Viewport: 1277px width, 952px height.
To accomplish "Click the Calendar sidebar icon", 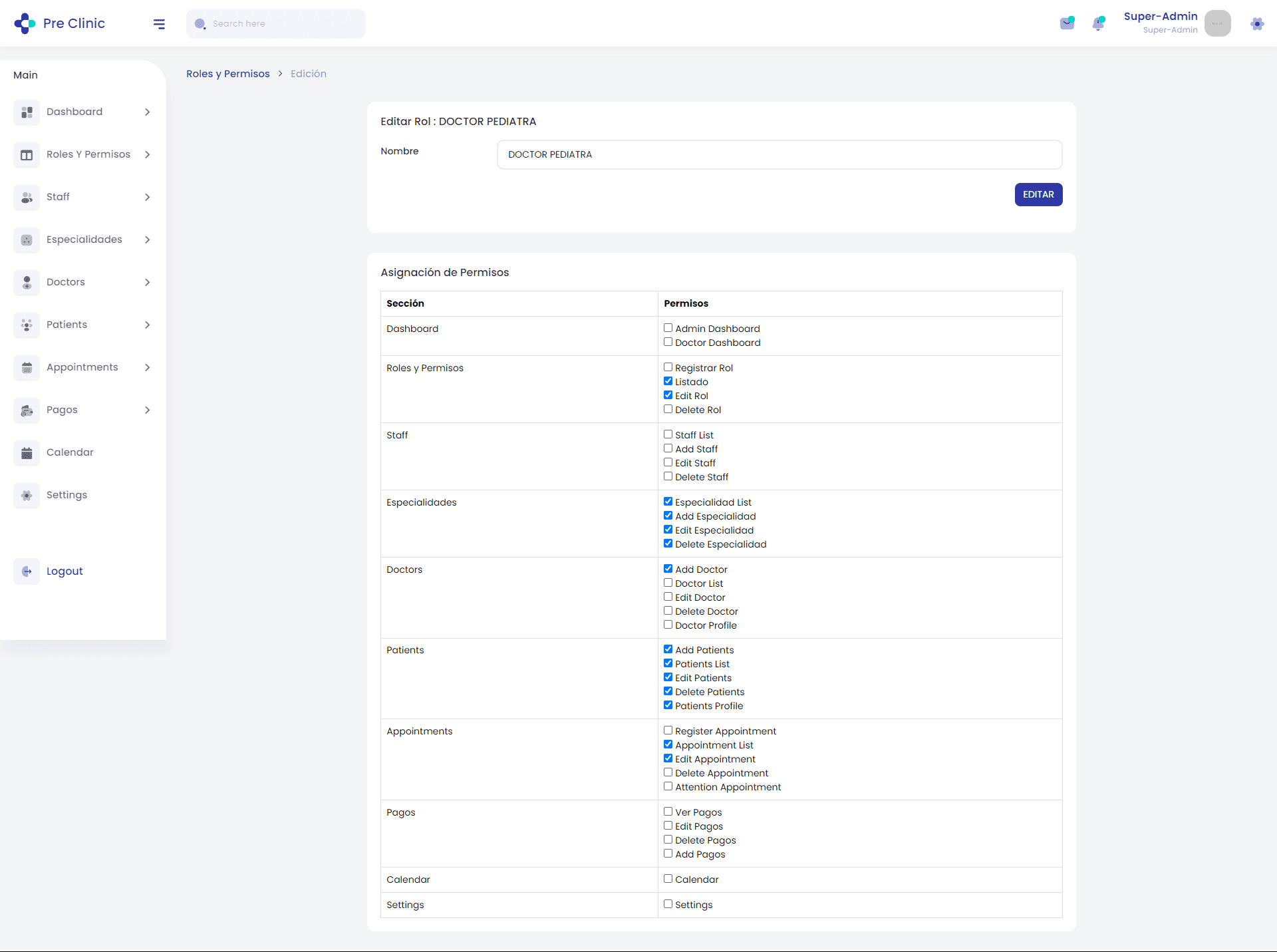I will (x=27, y=453).
